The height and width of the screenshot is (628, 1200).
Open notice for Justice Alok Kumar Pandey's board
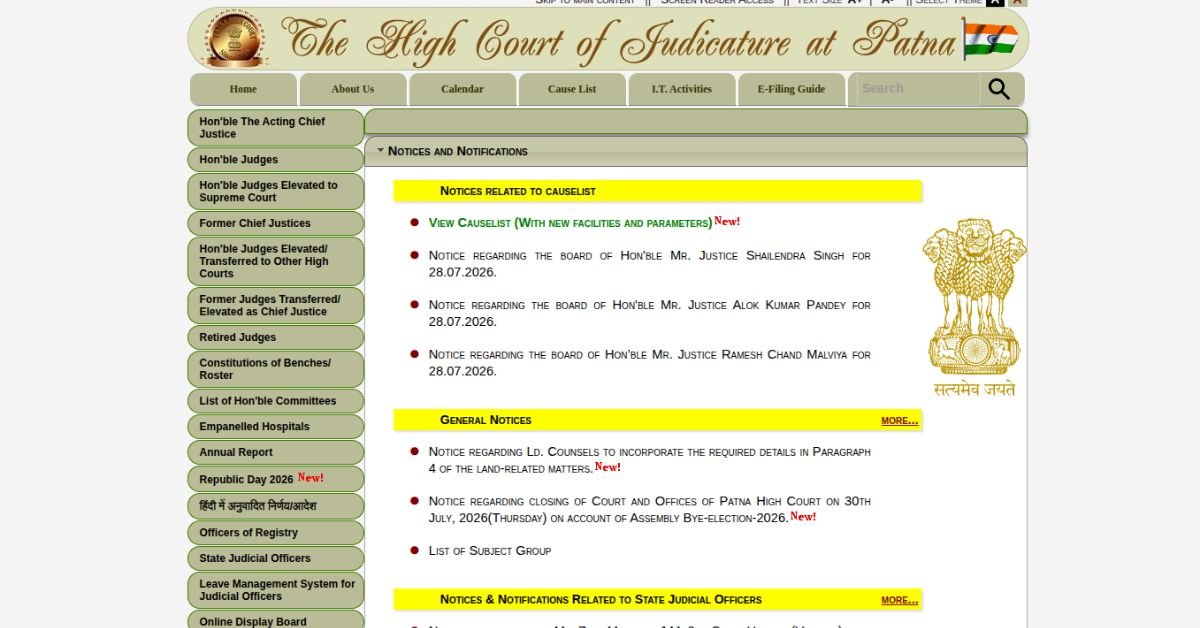coord(649,313)
